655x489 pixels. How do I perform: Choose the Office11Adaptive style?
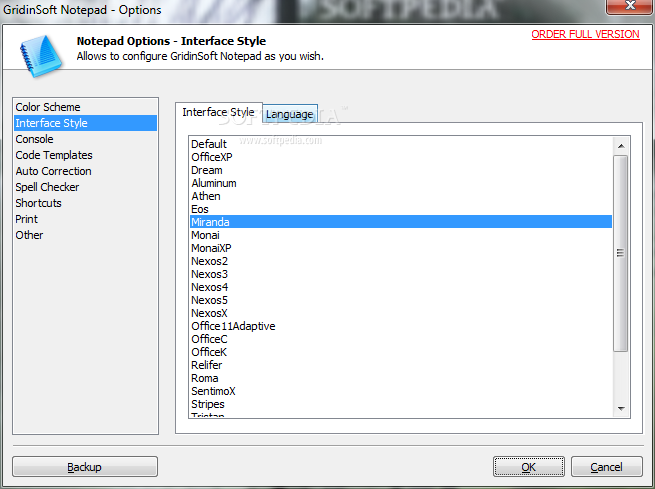click(401, 326)
